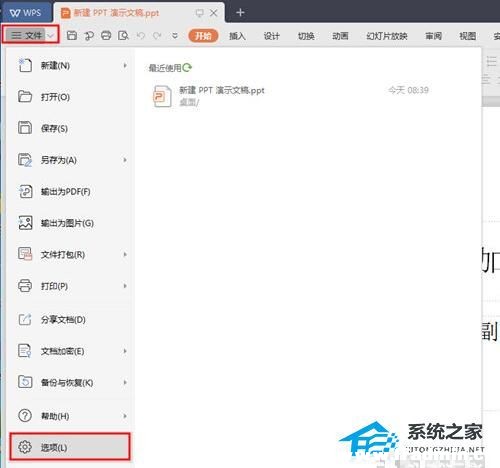
Task: Open the WPS home button
Action: point(26,13)
